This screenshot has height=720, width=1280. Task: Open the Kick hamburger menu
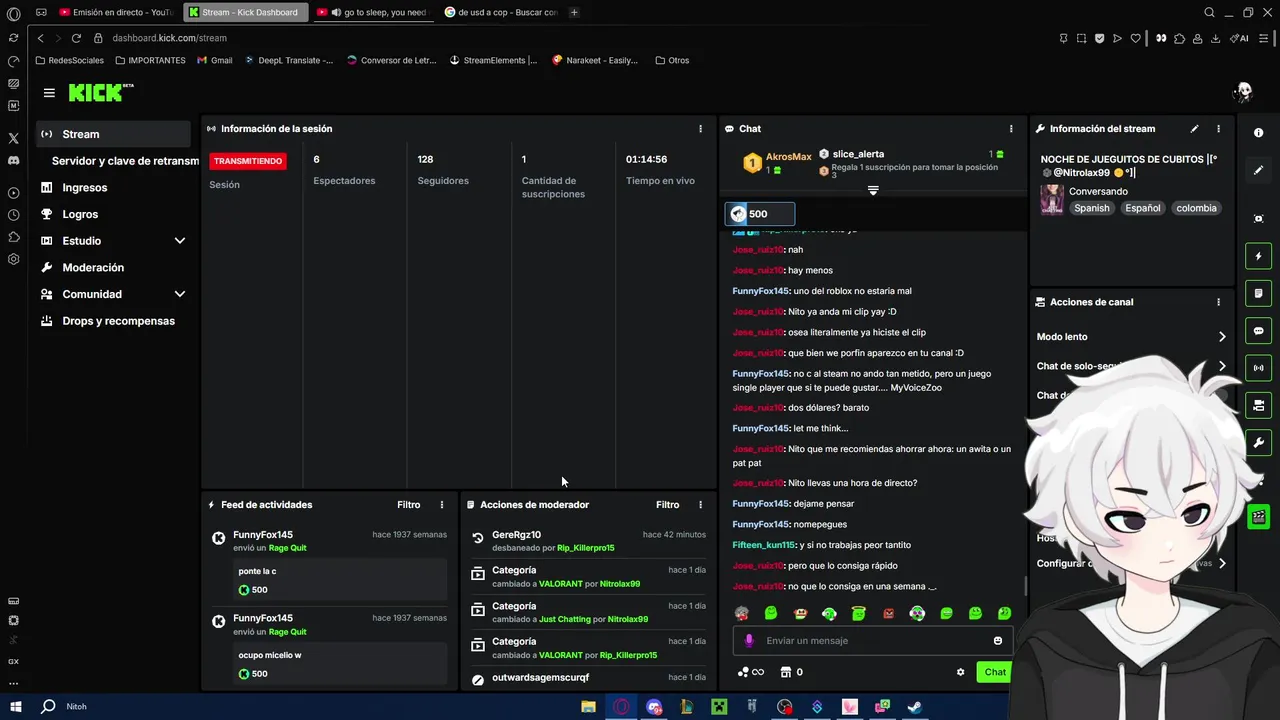tap(49, 93)
